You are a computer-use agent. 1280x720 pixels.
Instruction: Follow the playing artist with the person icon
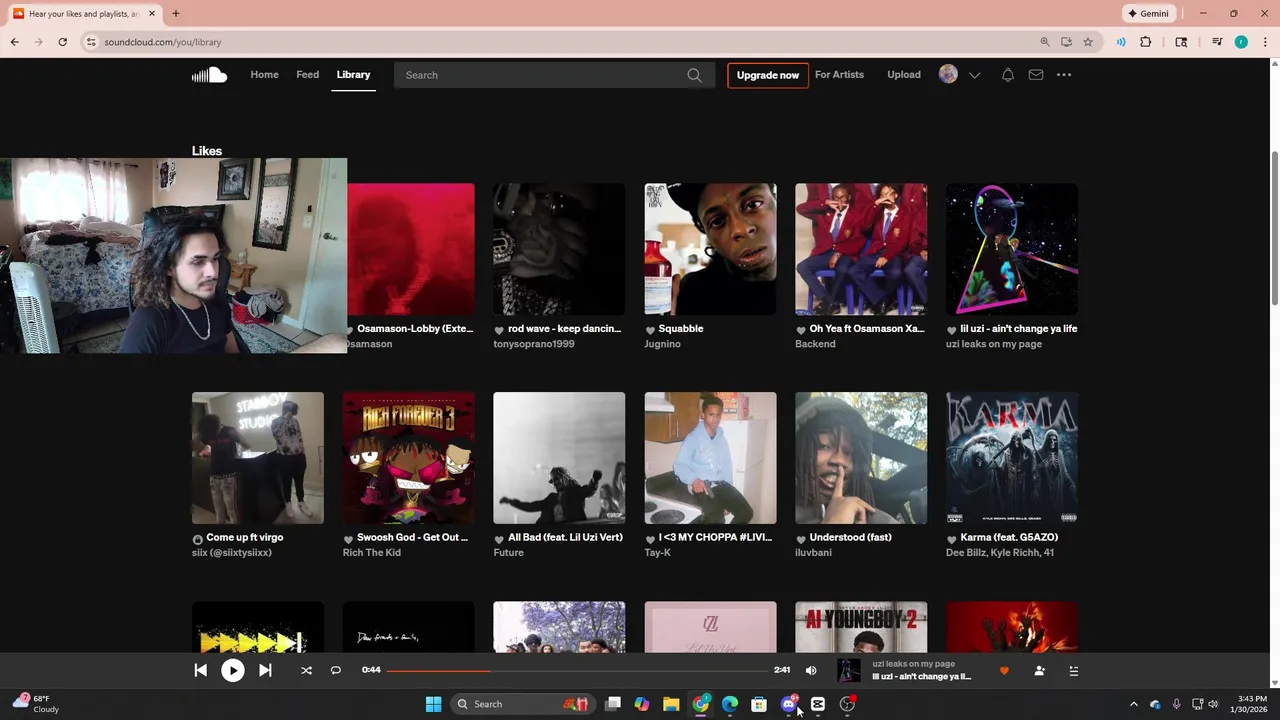[x=1039, y=671]
